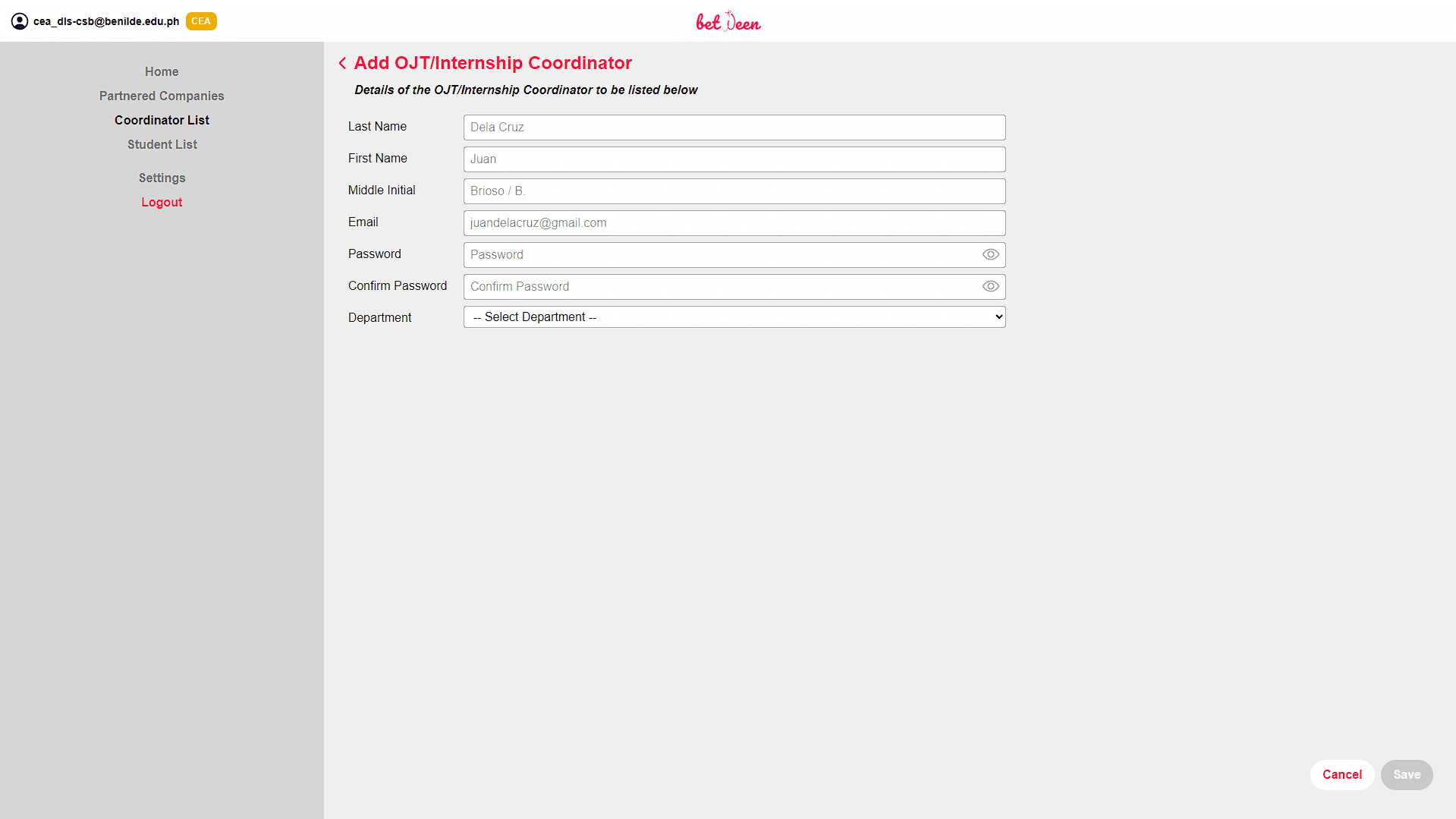Focus the Last Name input field
Image resolution: width=1456 pixels, height=819 pixels.
[734, 128]
